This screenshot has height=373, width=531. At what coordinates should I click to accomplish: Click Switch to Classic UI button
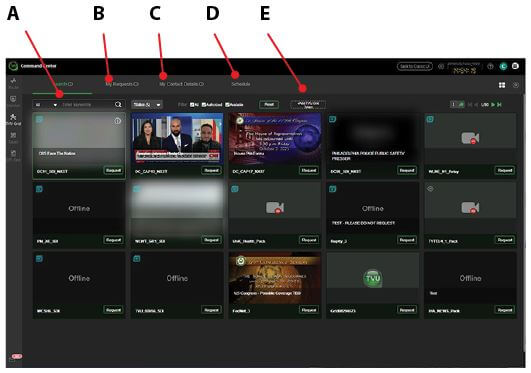coord(415,66)
